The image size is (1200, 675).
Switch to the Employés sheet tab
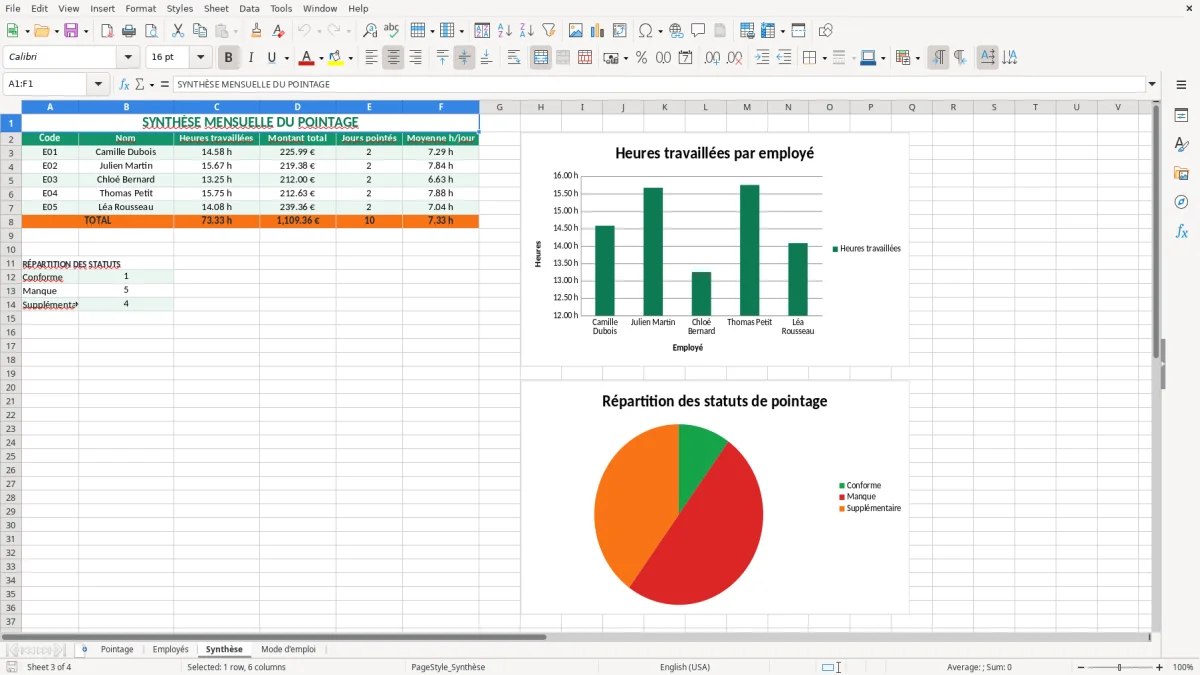(170, 649)
